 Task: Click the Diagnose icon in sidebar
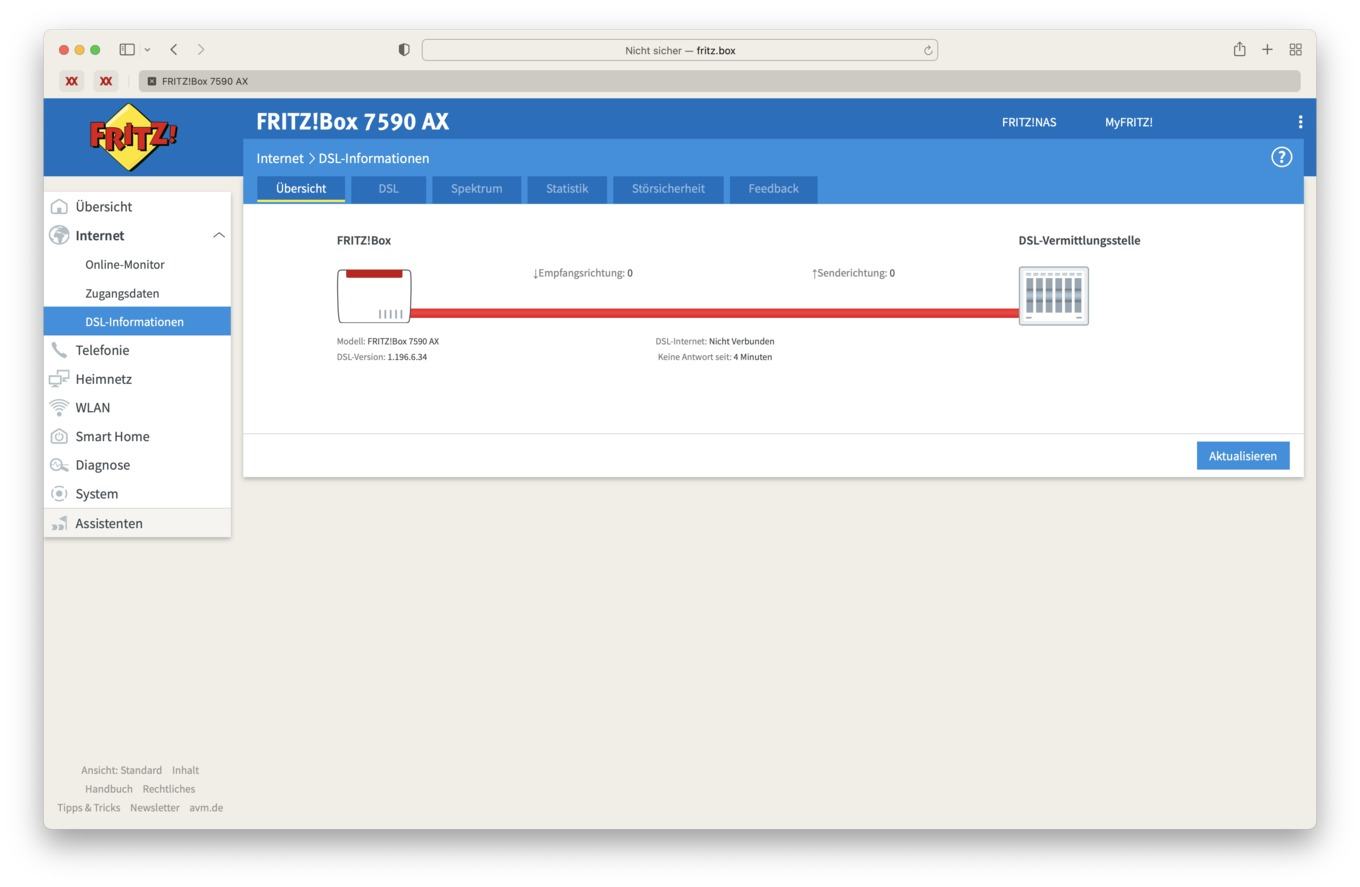pyautogui.click(x=59, y=465)
